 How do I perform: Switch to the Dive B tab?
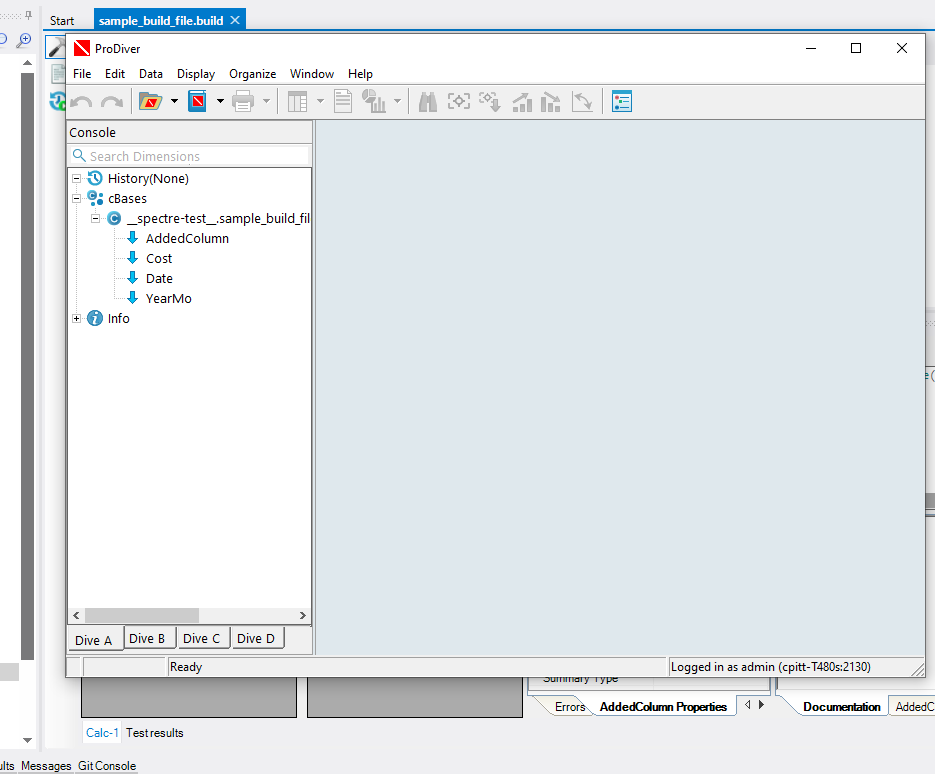pyautogui.click(x=148, y=638)
